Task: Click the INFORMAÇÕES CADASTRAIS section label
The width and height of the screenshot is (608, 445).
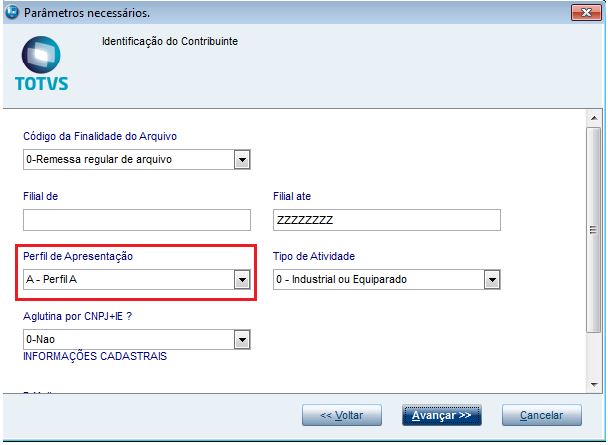Action: (95, 356)
